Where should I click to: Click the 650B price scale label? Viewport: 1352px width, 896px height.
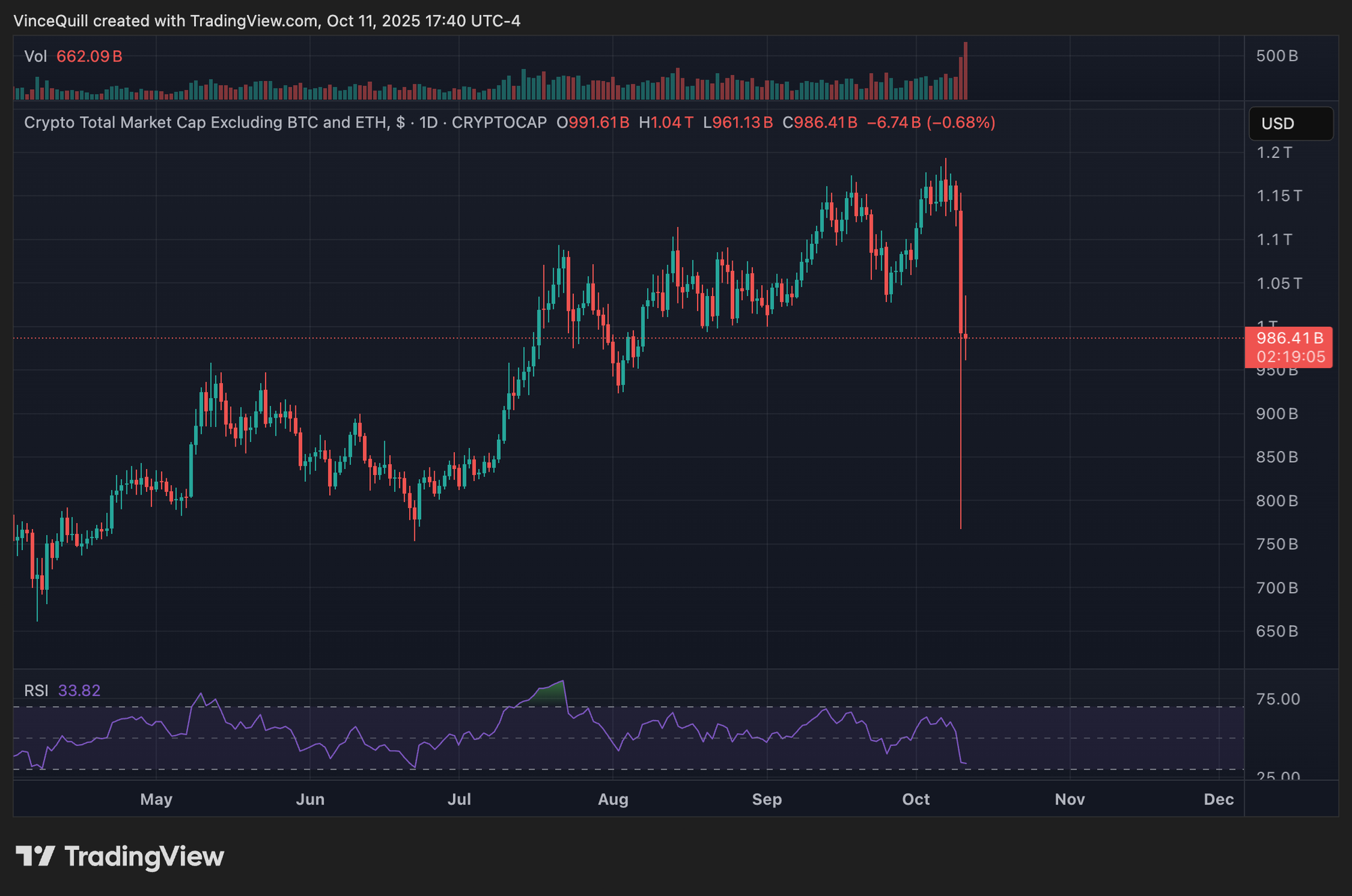click(1277, 631)
